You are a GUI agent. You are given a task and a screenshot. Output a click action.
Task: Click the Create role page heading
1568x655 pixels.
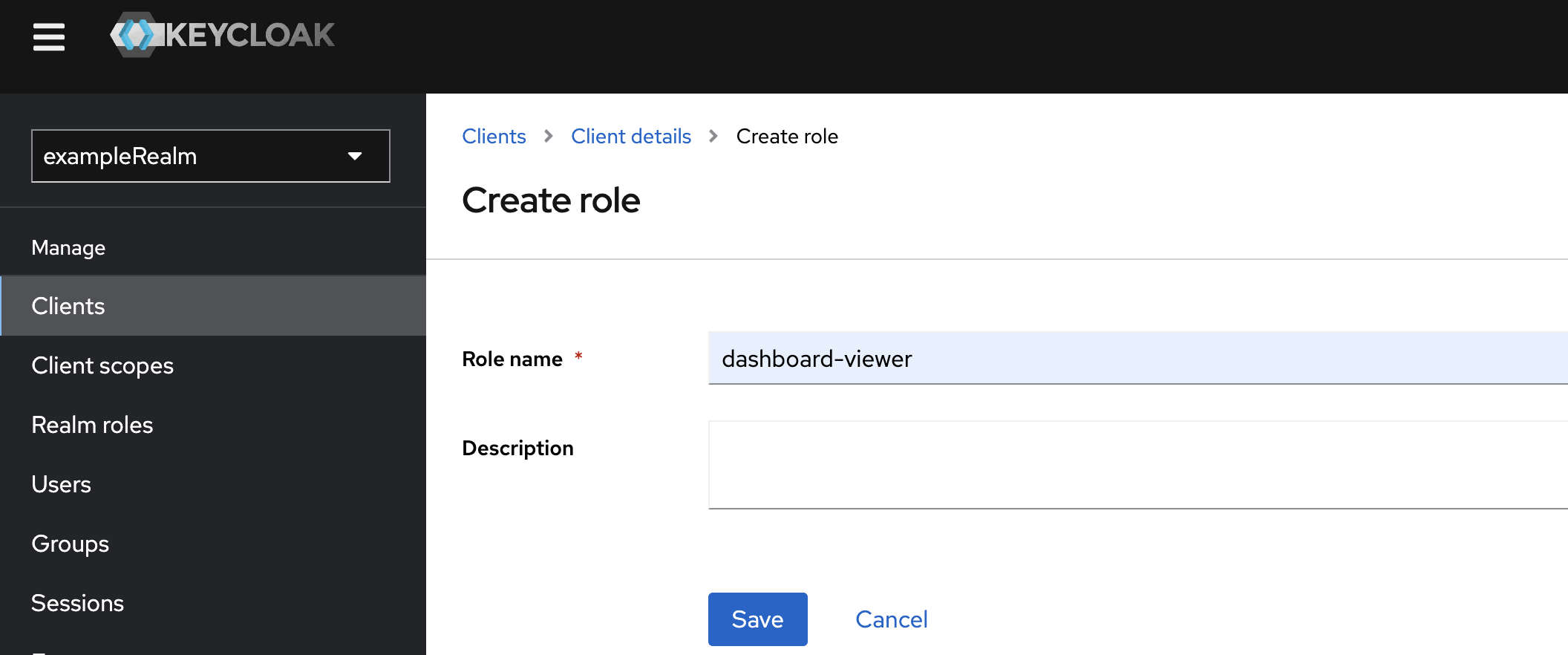point(551,201)
